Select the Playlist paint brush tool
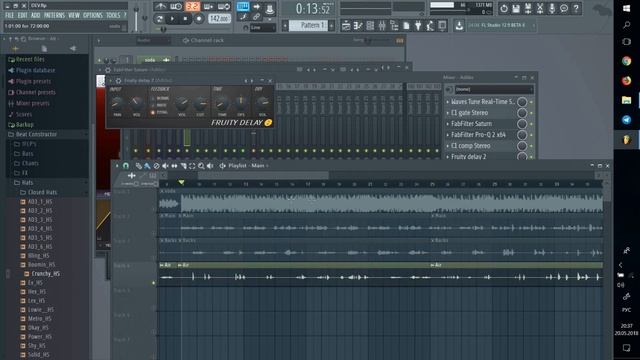This screenshot has width=640, height=360. 147,166
